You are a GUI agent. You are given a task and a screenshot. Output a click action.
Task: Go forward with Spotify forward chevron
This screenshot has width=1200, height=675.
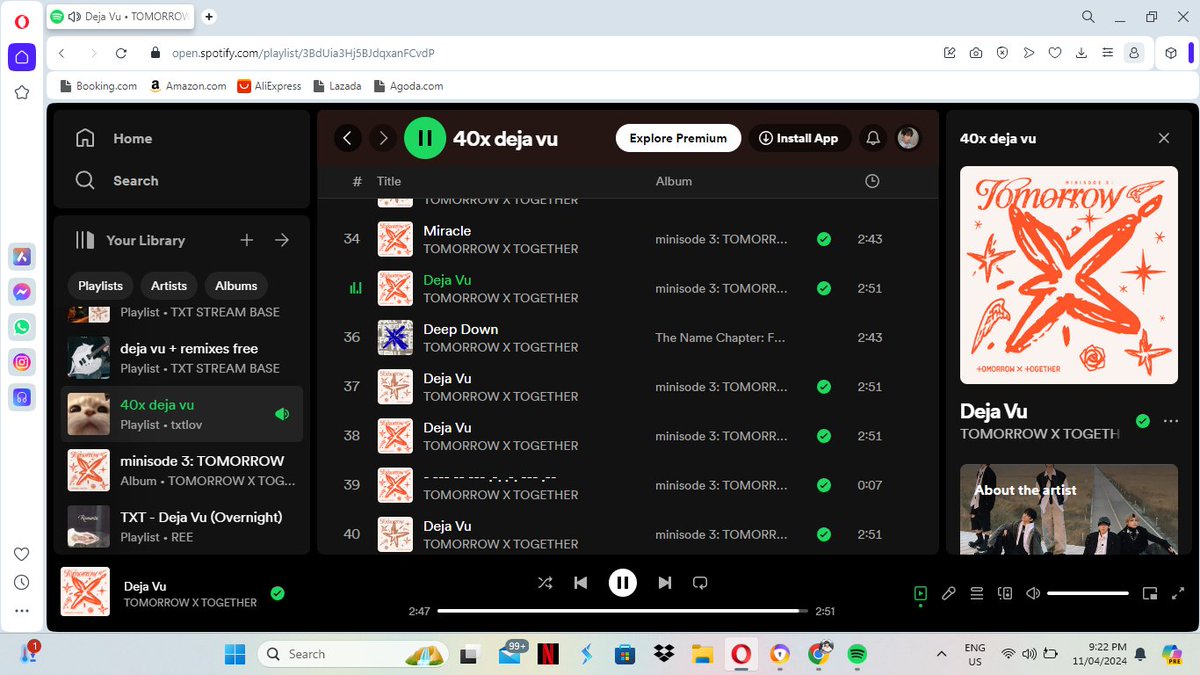click(383, 138)
